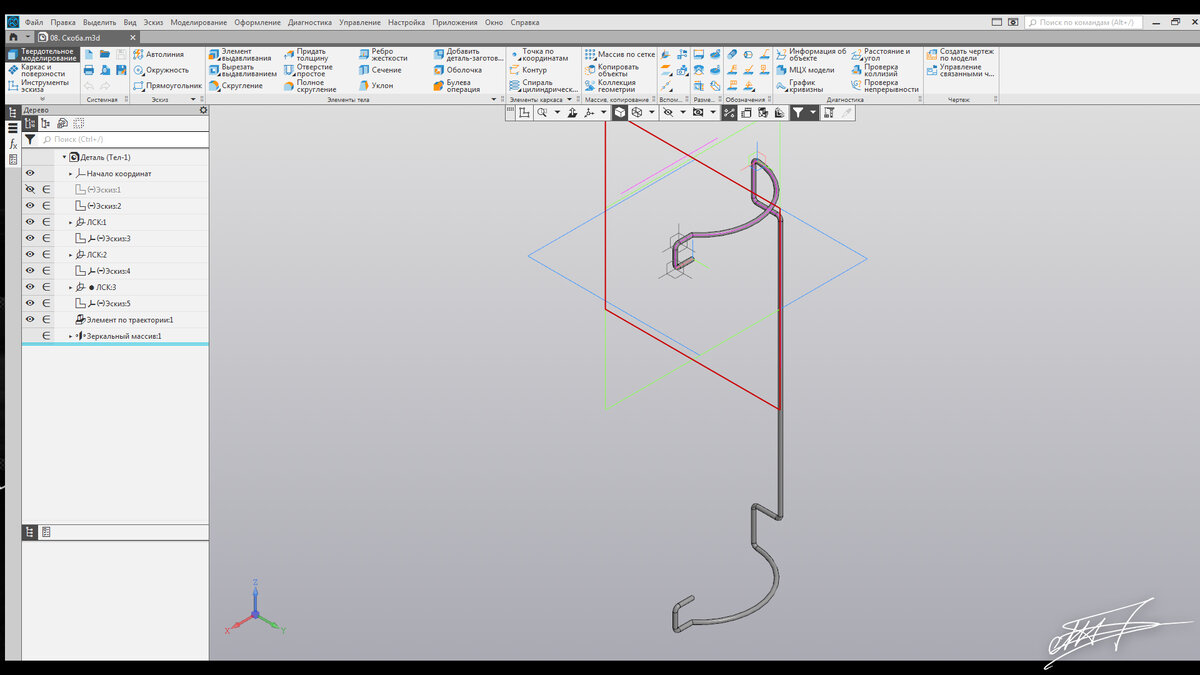
Task: Click Точка по координатам tool
Action: pos(538,54)
